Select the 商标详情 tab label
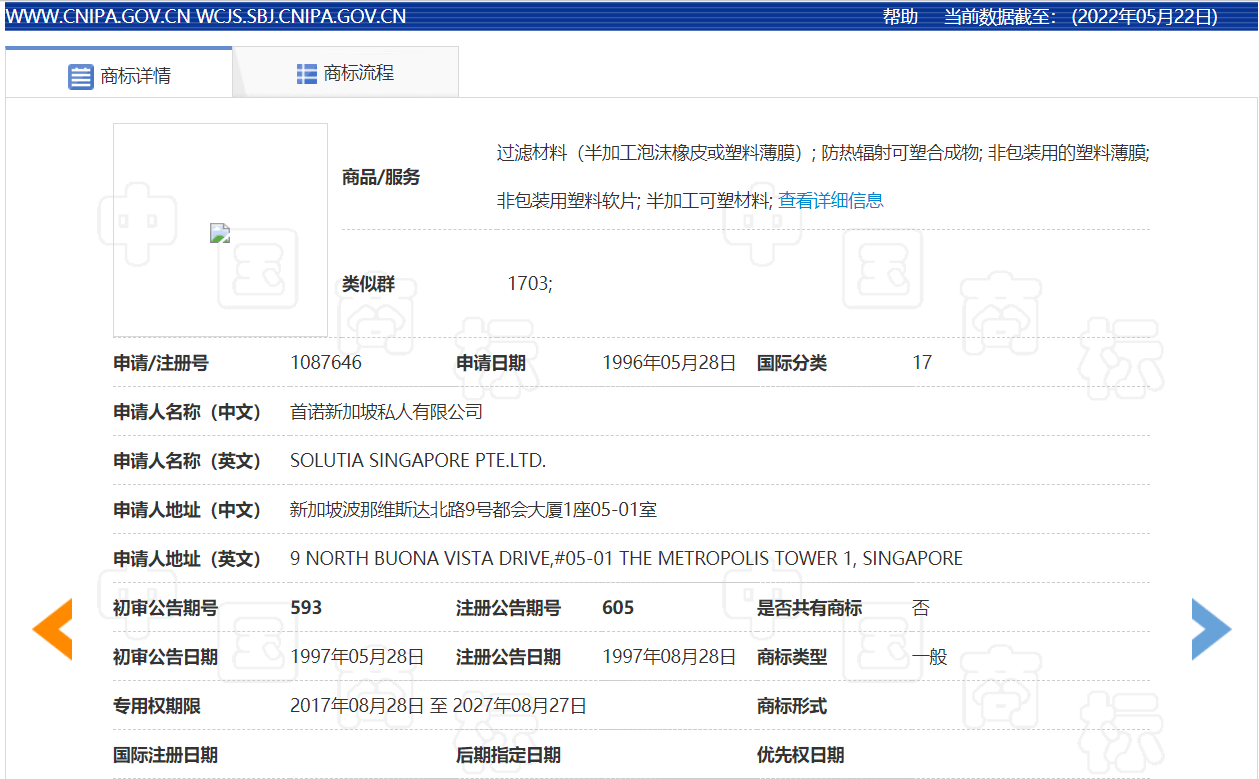The height and width of the screenshot is (779, 1259). point(135,76)
